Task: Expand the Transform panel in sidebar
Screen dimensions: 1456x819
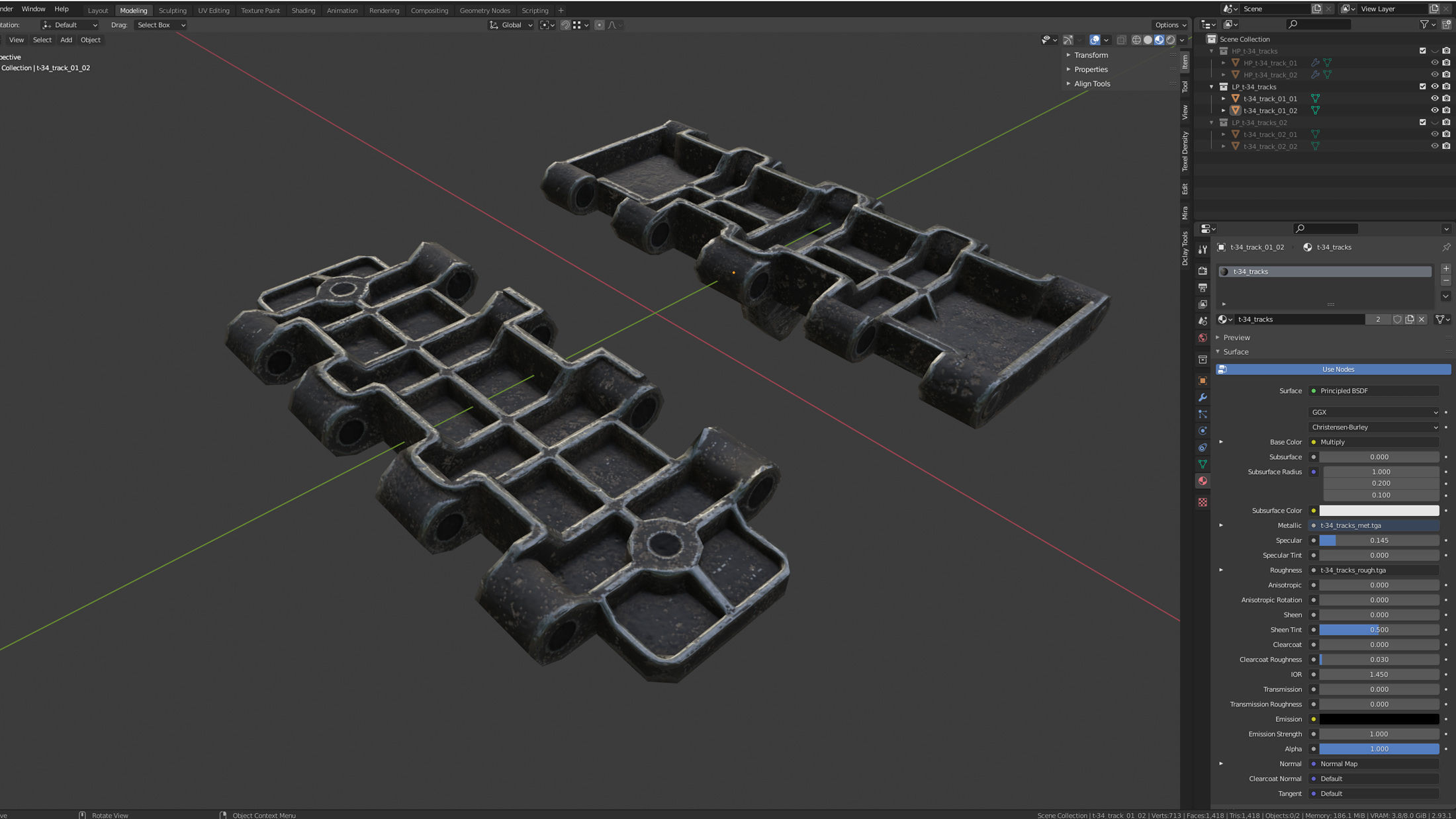Action: (x=1091, y=55)
